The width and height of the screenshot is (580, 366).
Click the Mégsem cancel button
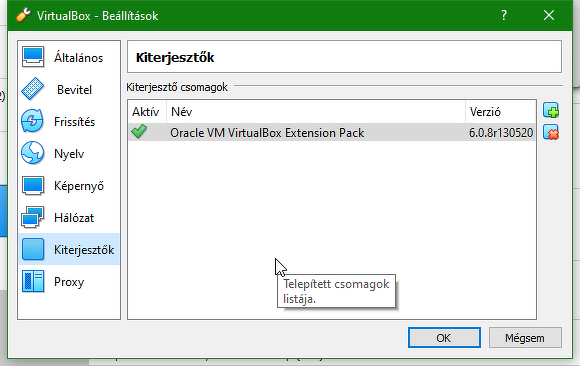pos(525,338)
